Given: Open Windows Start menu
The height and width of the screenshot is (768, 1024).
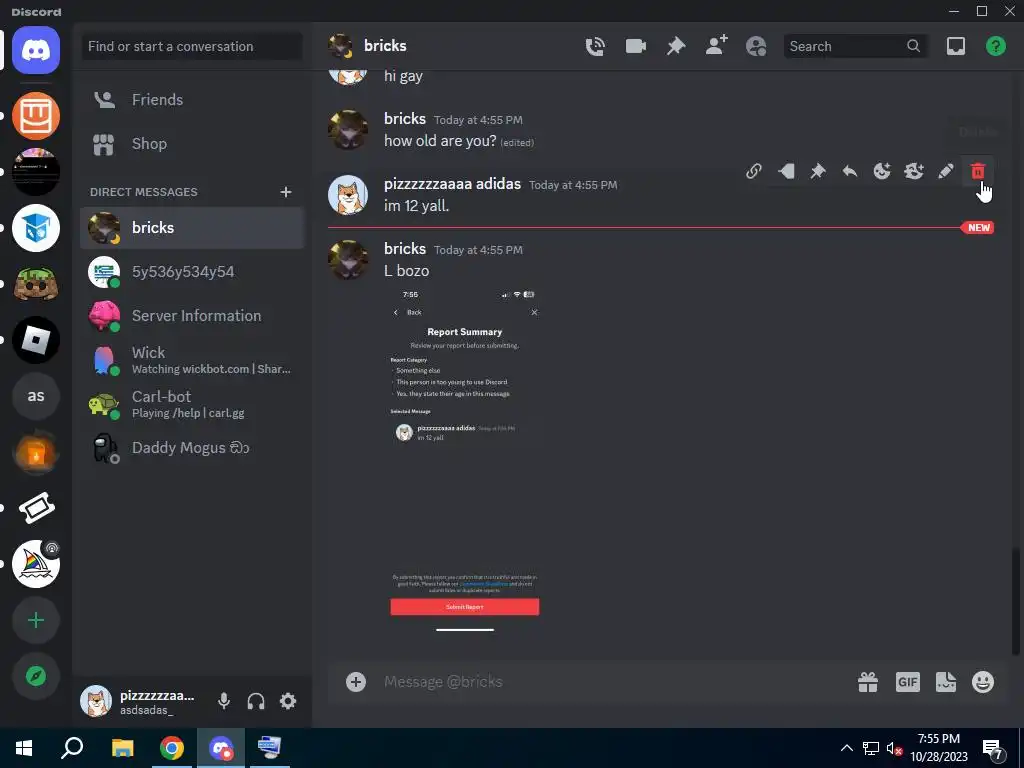Looking at the screenshot, I should (x=24, y=748).
